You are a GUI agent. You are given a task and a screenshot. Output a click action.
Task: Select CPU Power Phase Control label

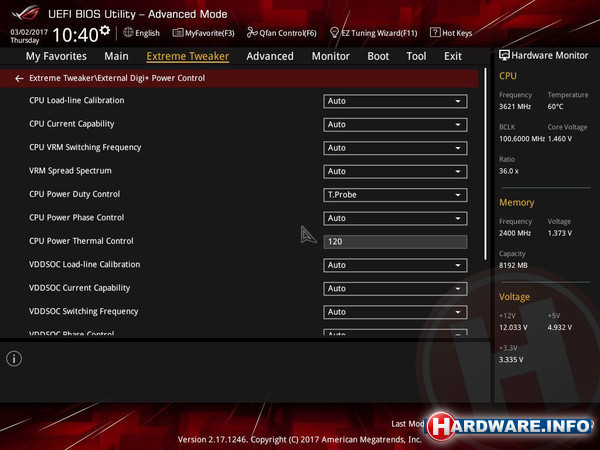(x=77, y=218)
